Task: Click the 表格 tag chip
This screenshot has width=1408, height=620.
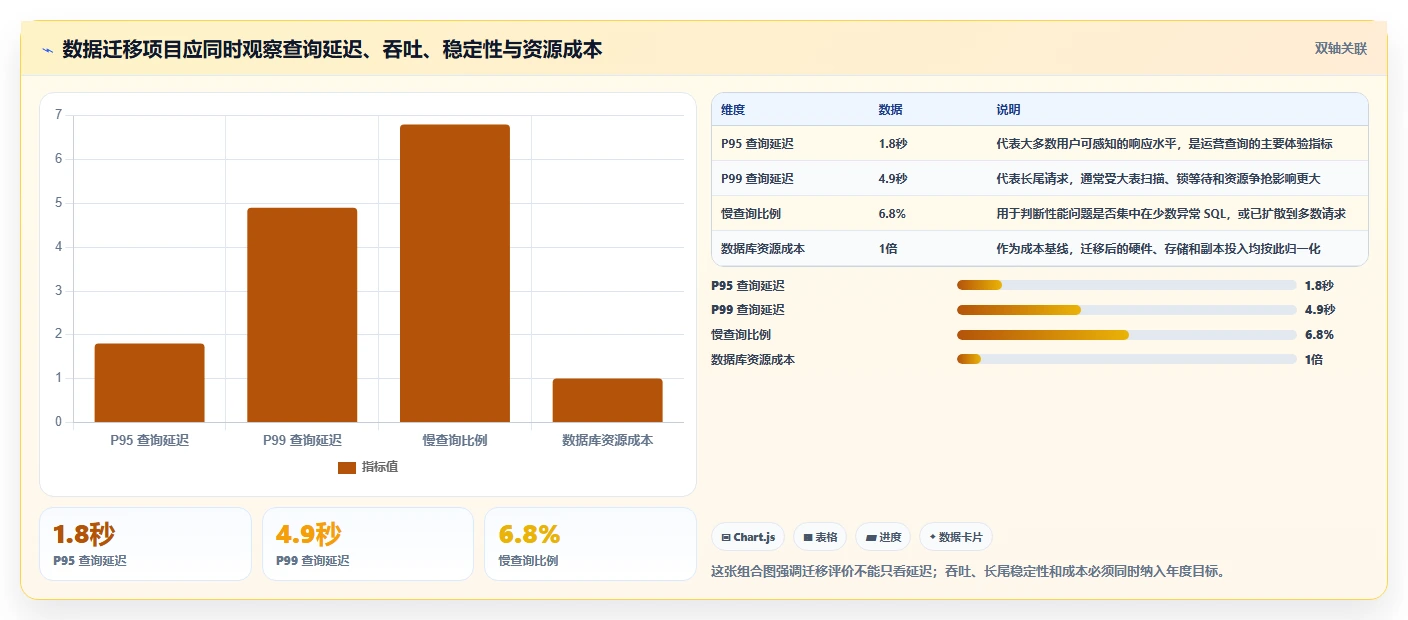Action: (x=820, y=537)
